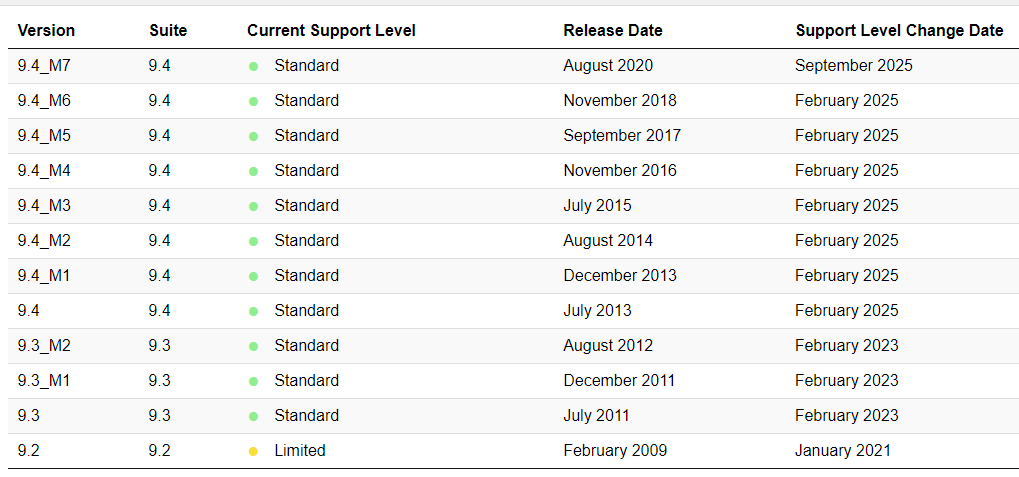Click the green status dot for 9.4_M7

253,66
